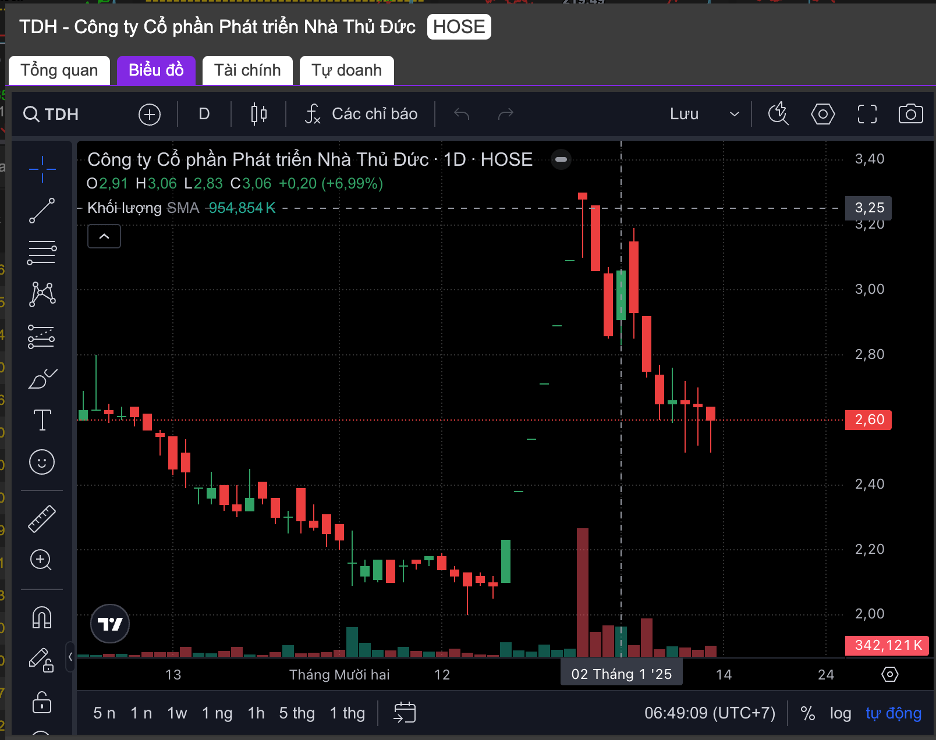Open the Fibonacci retracement tool group
This screenshot has width=936, height=740.
click(42, 253)
